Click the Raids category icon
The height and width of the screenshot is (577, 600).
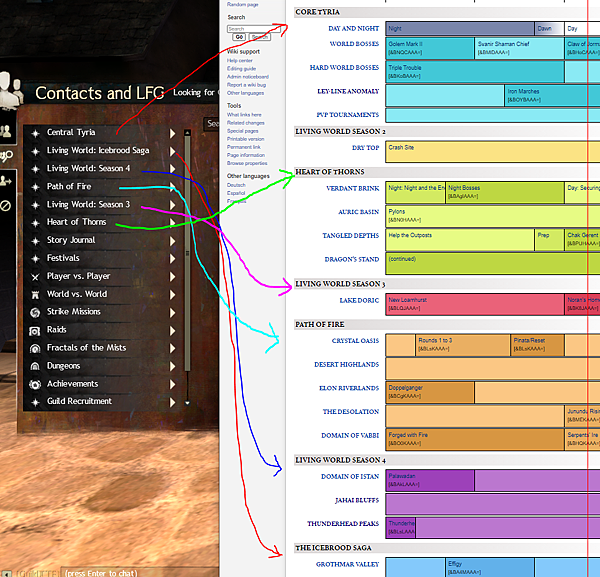[x=35, y=331]
